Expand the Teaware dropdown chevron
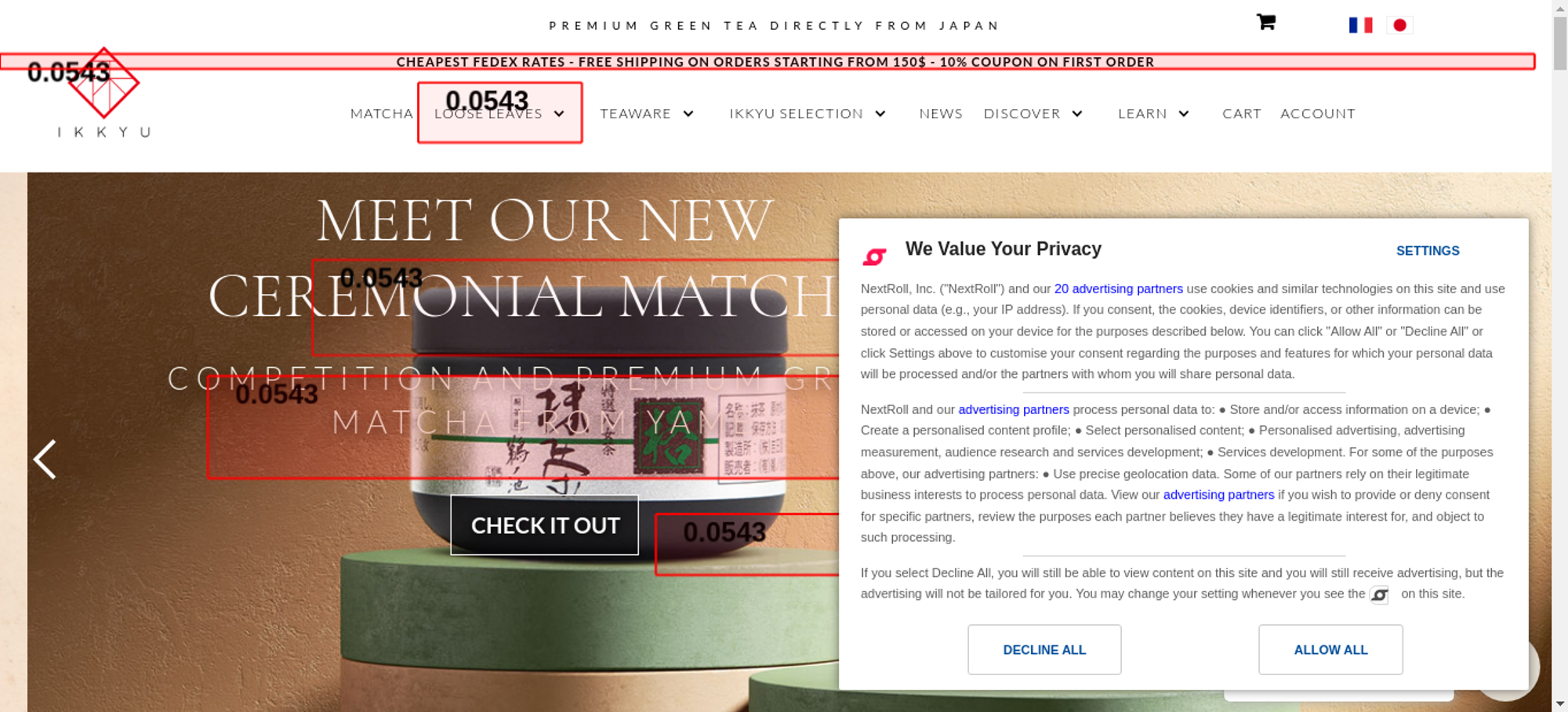Viewport: 1568px width, 712px height. 688,114
